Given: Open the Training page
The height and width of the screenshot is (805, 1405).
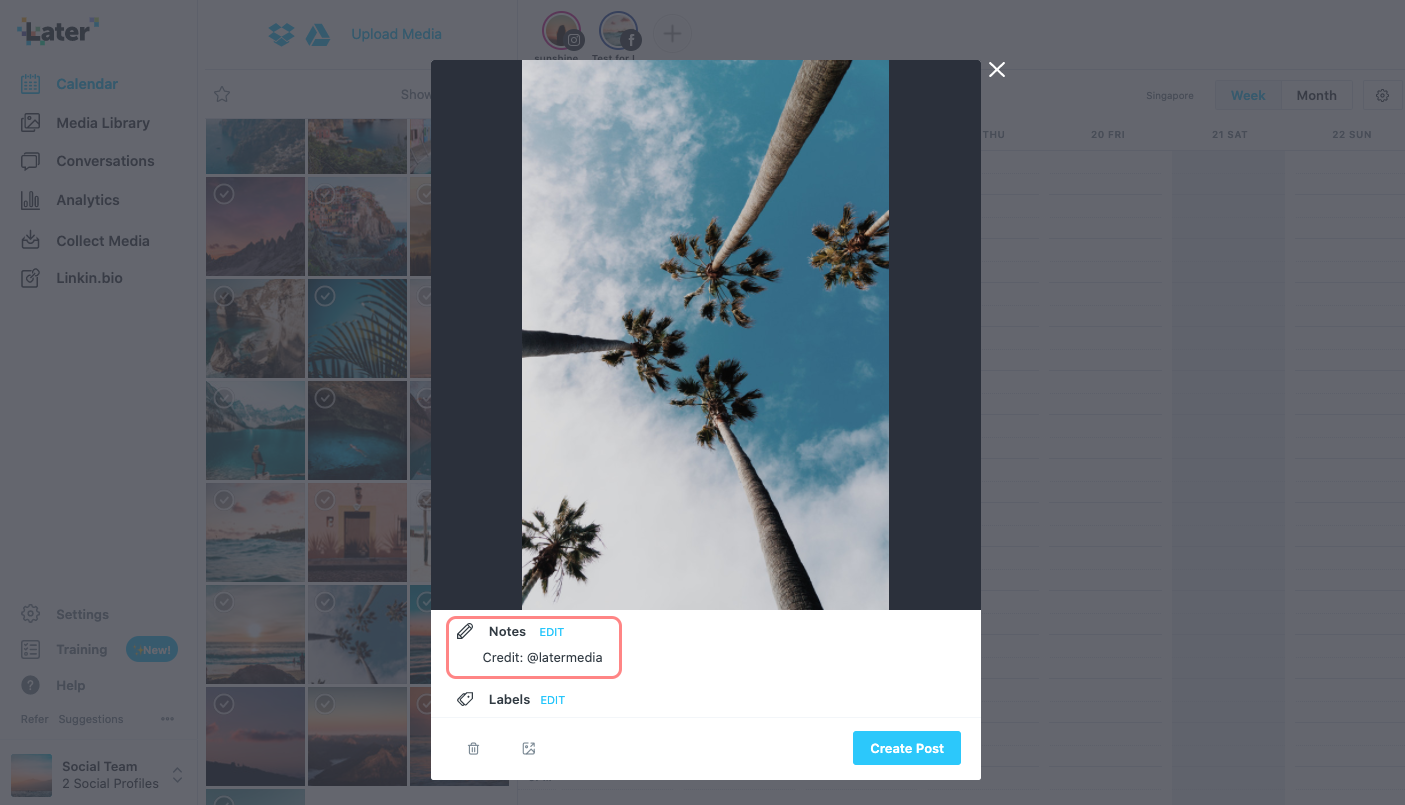Looking at the screenshot, I should click(x=81, y=649).
